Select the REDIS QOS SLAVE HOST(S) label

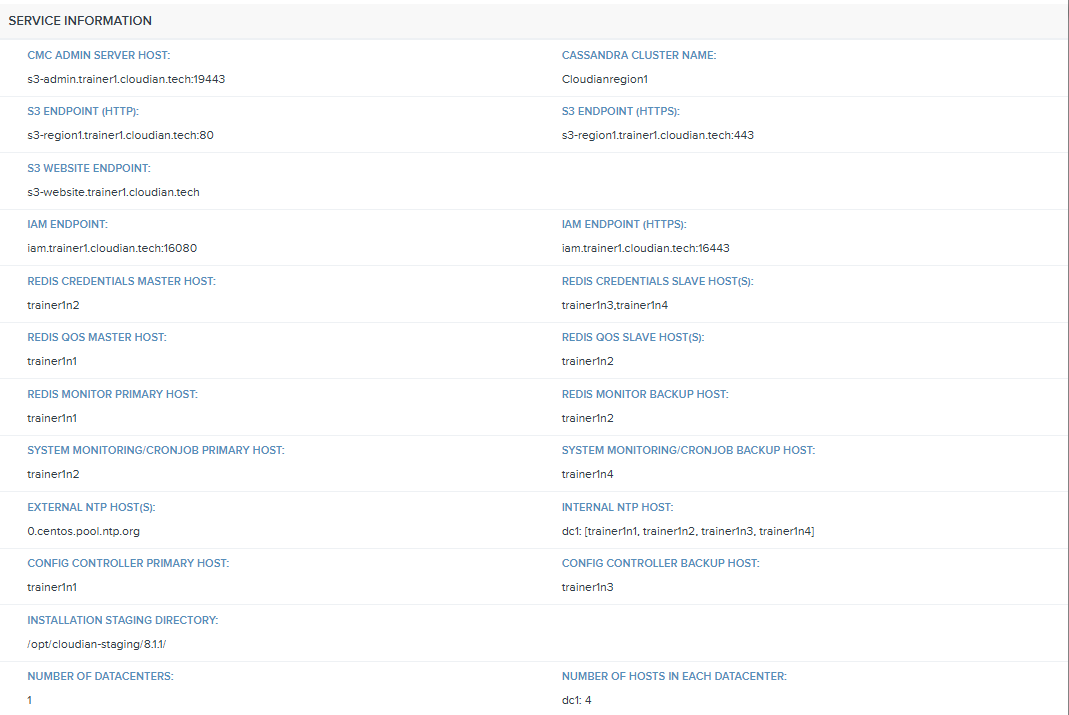[633, 337]
